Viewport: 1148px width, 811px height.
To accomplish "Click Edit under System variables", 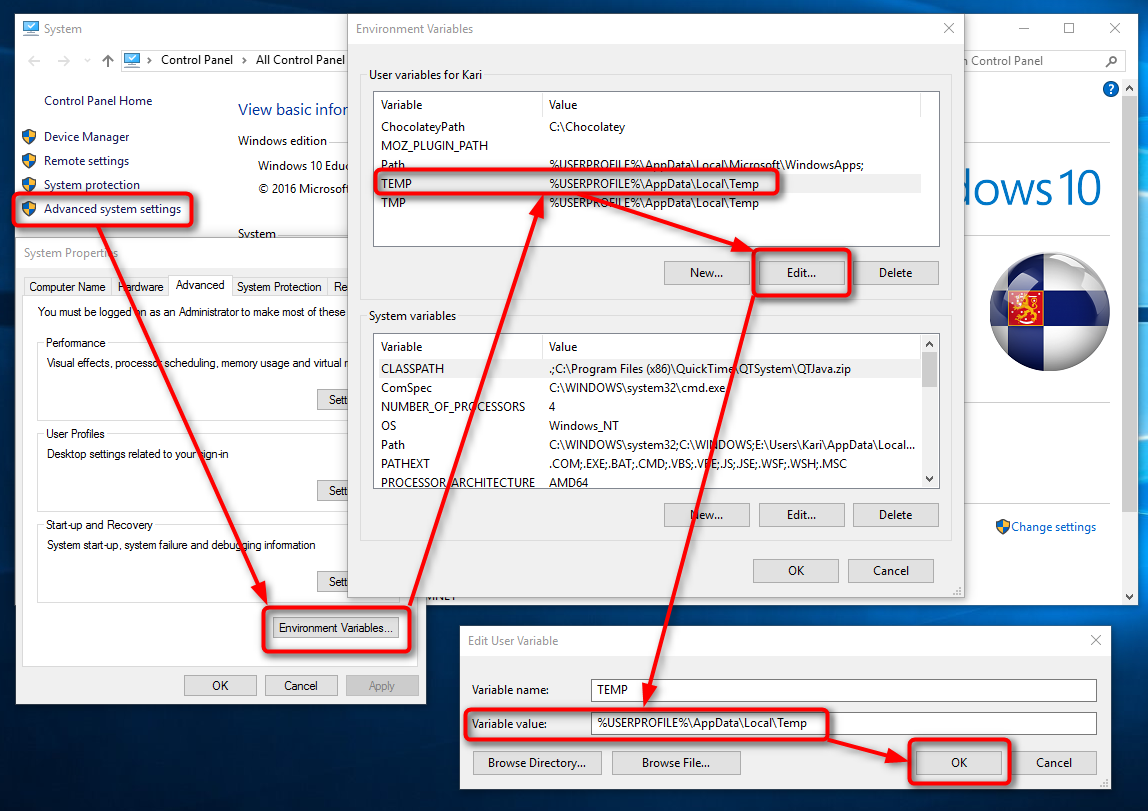I will click(x=802, y=515).
